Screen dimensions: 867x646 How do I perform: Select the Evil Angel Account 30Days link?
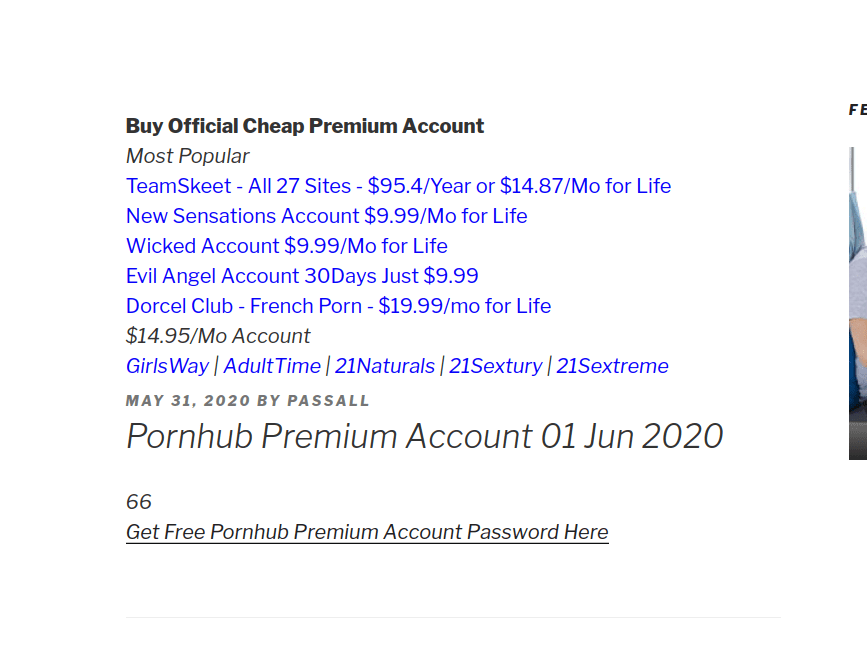302,275
